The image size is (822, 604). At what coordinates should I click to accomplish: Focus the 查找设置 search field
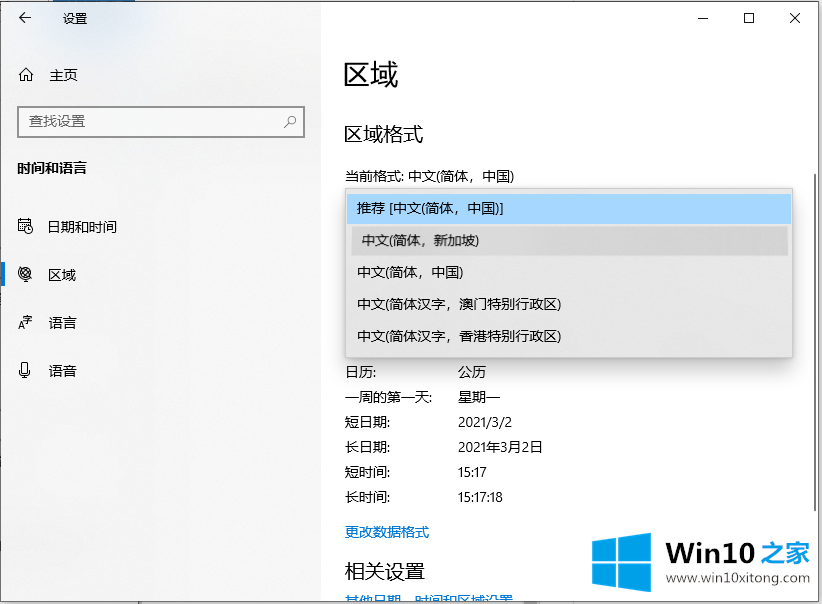coord(150,121)
